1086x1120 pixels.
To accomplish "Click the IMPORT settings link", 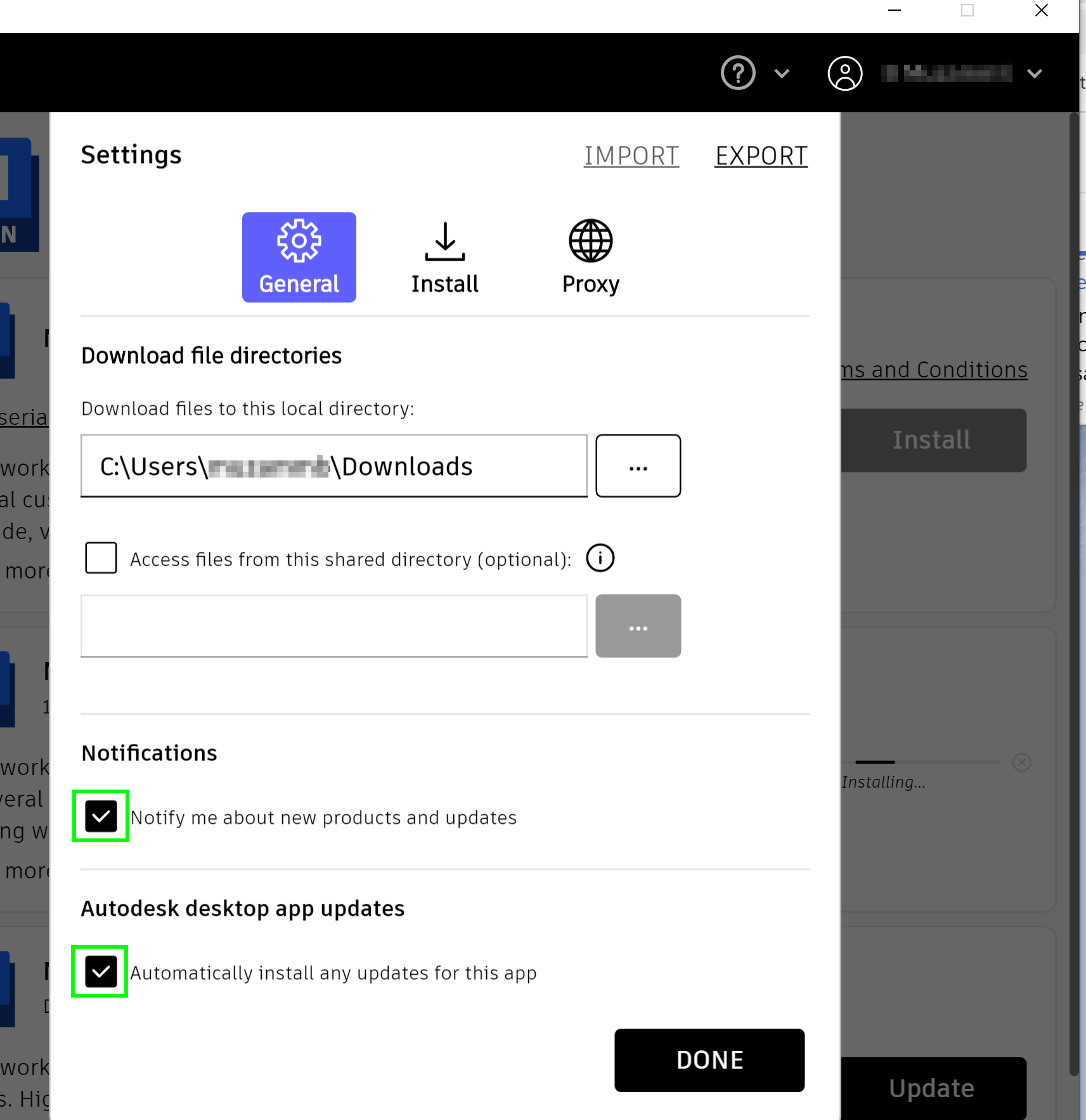I will tap(631, 156).
